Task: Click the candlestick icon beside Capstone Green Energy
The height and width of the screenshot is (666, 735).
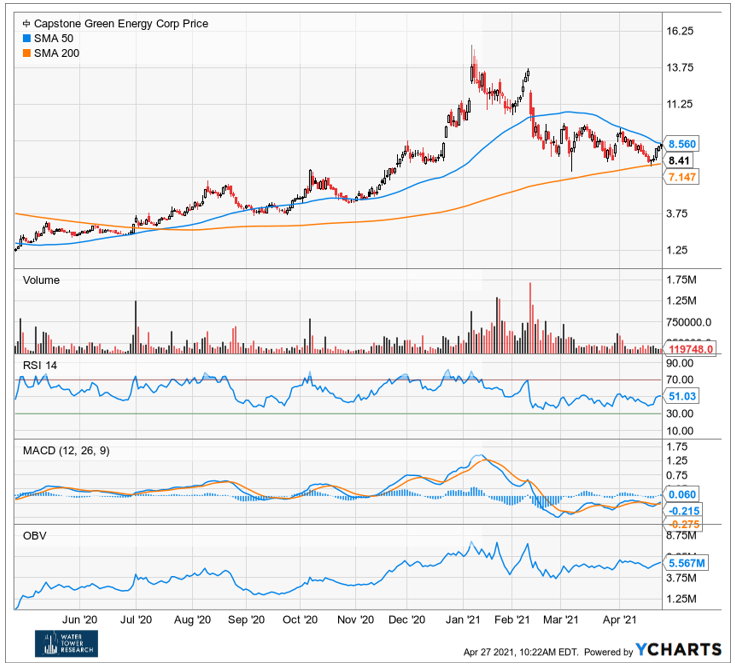Action: click(27, 23)
